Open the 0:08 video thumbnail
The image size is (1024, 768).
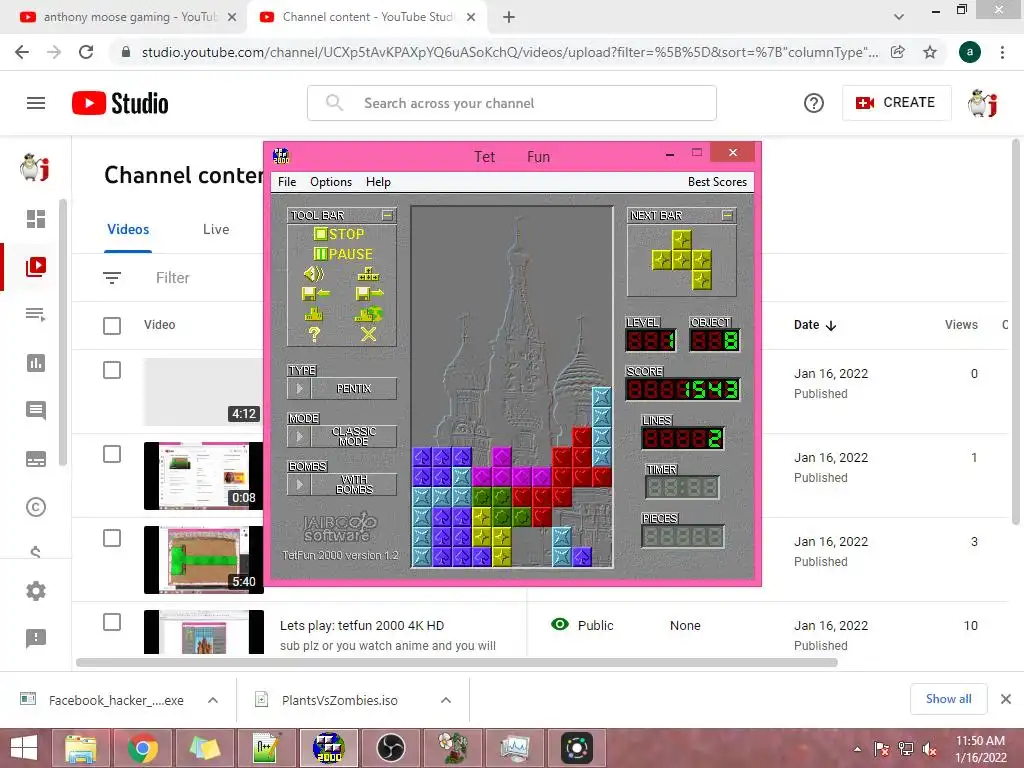pos(204,475)
